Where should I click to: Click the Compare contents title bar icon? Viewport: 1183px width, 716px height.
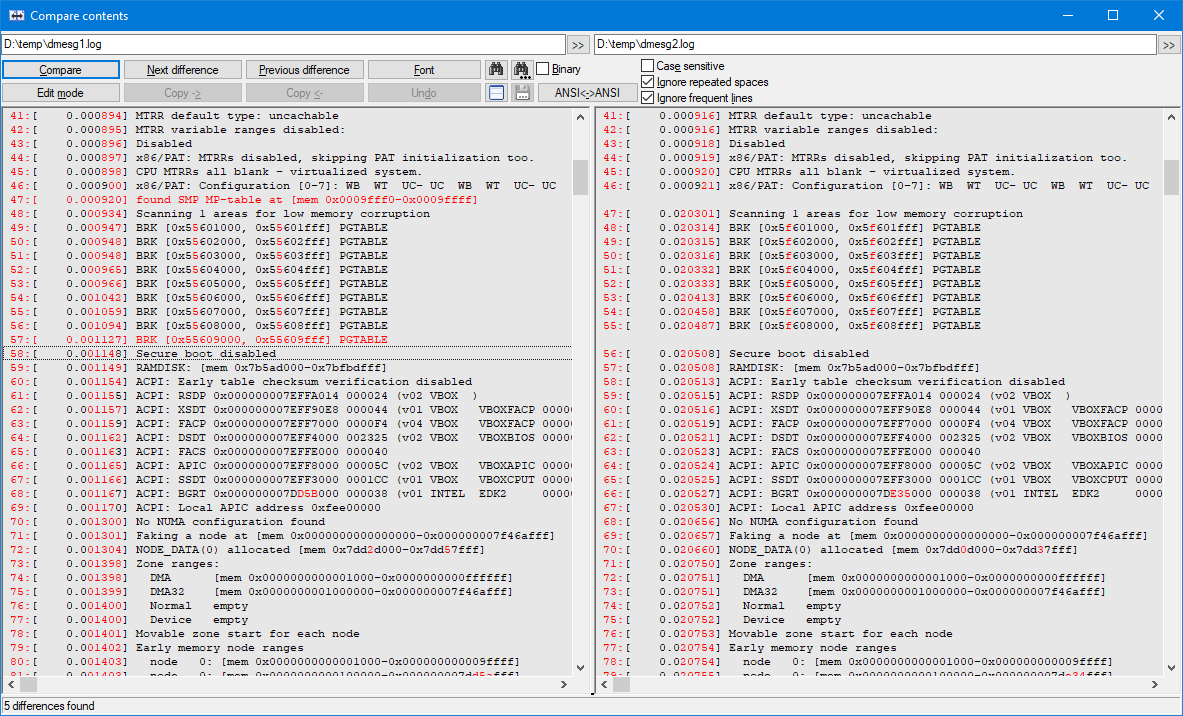[x=16, y=15]
